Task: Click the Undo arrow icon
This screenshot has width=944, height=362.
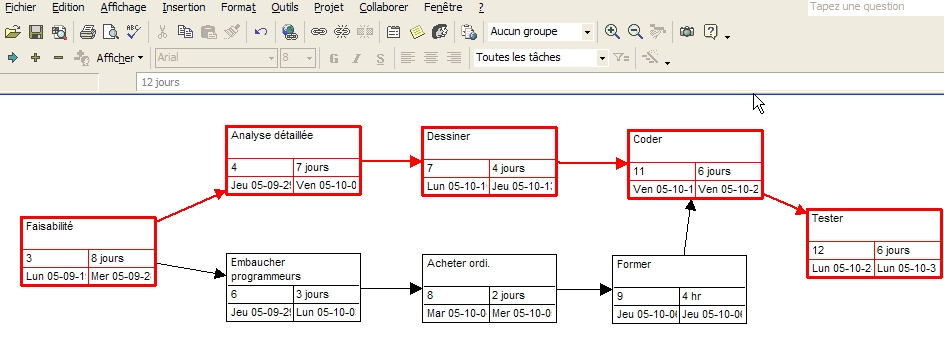Action: coord(260,32)
